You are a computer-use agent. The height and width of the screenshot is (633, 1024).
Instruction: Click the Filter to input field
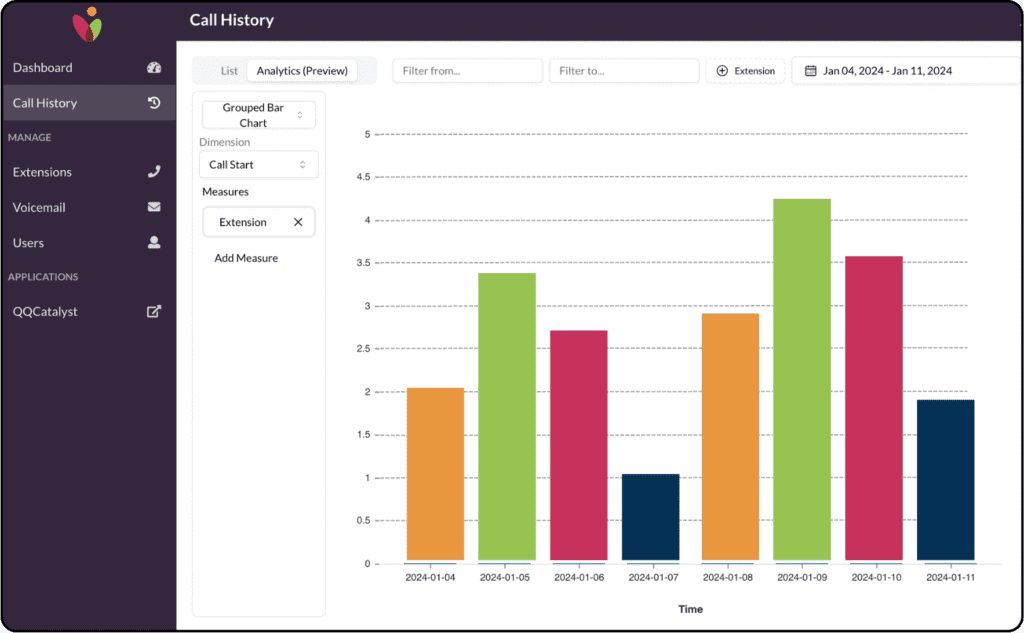tap(624, 71)
